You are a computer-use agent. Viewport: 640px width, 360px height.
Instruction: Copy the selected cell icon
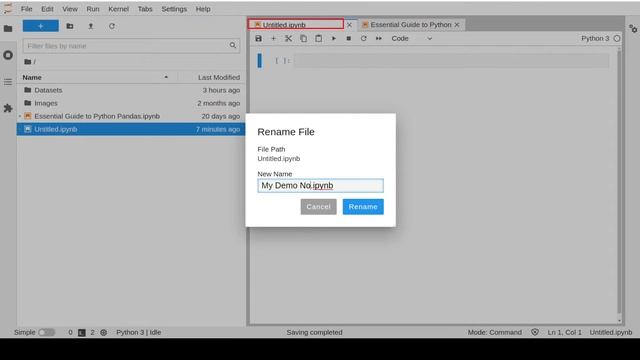(303, 38)
